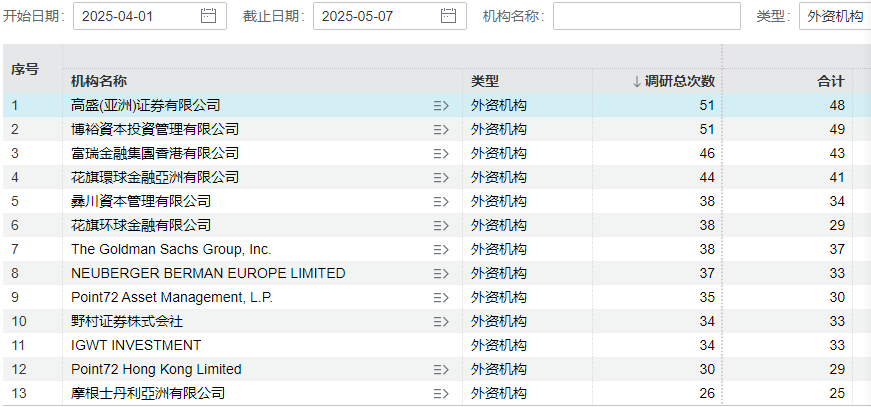This screenshot has height=407, width=871.
Task: Click detail arrow icon for The Goldman Sachs Group
Action: click(x=441, y=249)
